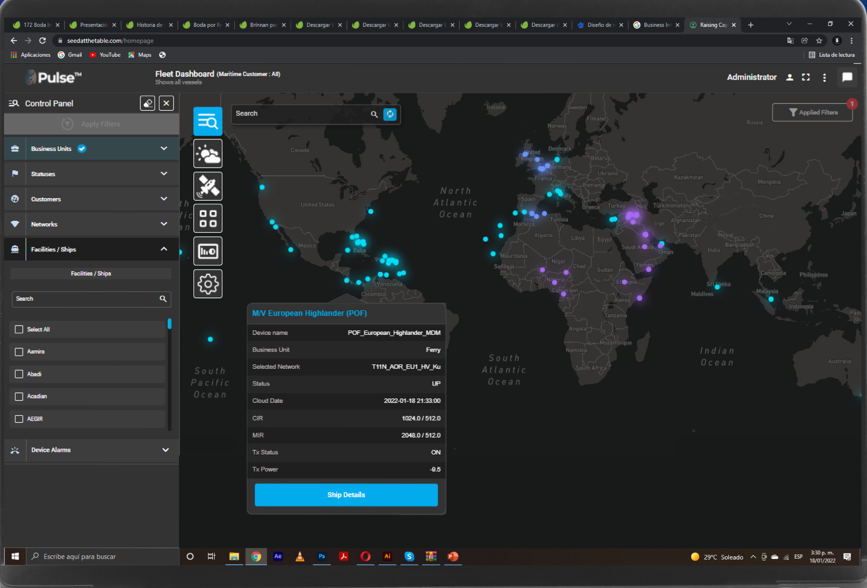
Task: Expand the Statuses filter section
Action: [92, 174]
